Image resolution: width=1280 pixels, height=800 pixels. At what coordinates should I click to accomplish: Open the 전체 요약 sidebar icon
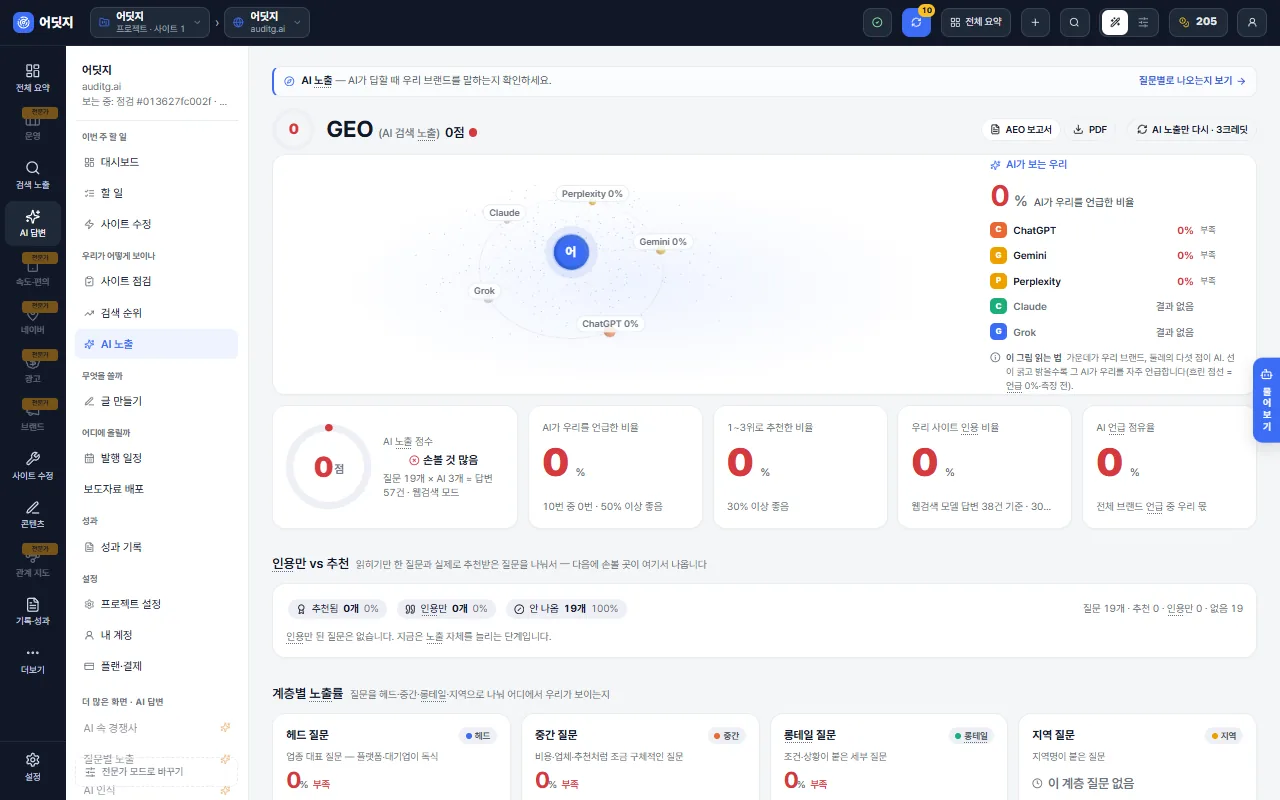33,78
